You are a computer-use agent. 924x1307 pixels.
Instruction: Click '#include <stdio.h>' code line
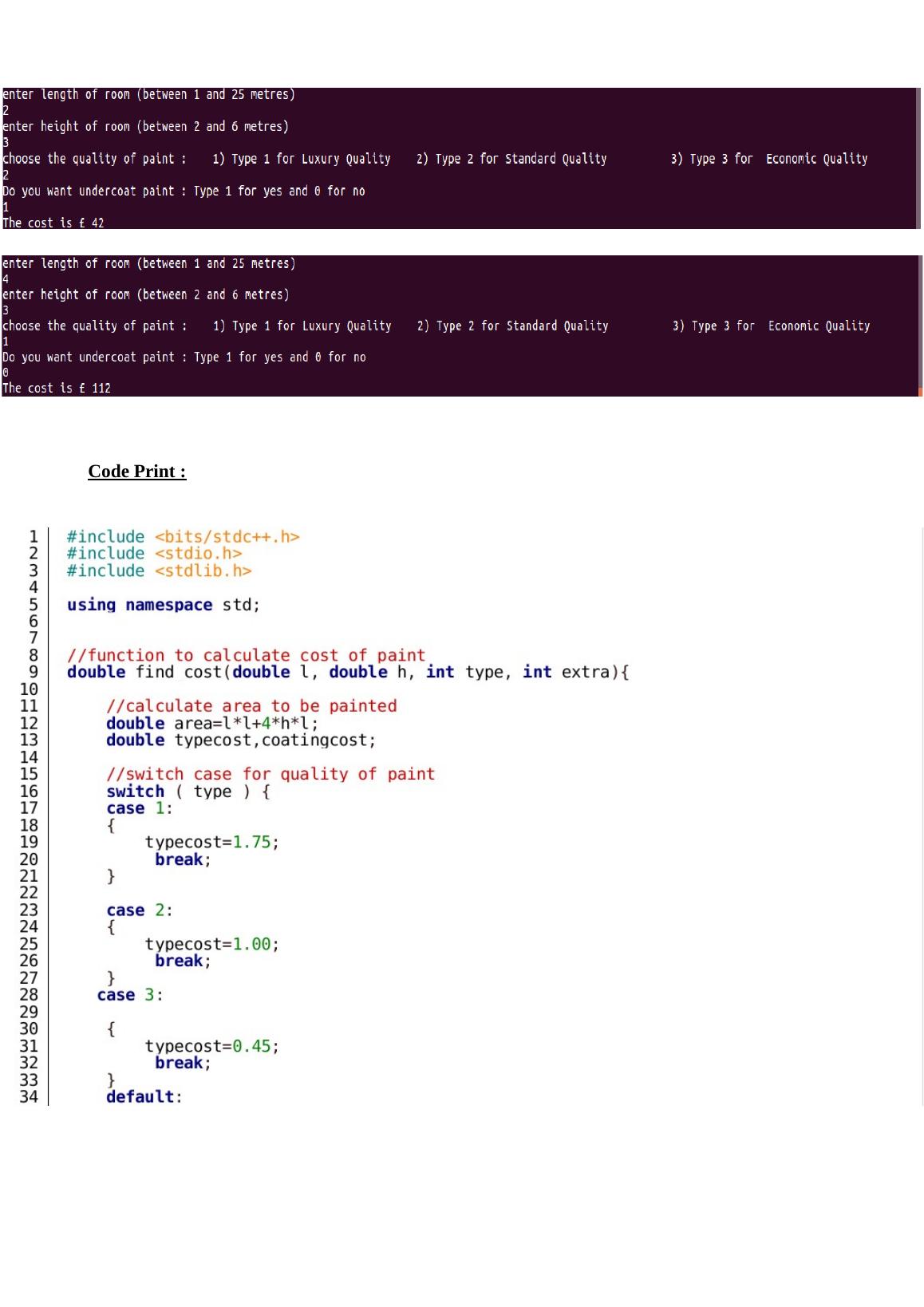pos(154,554)
